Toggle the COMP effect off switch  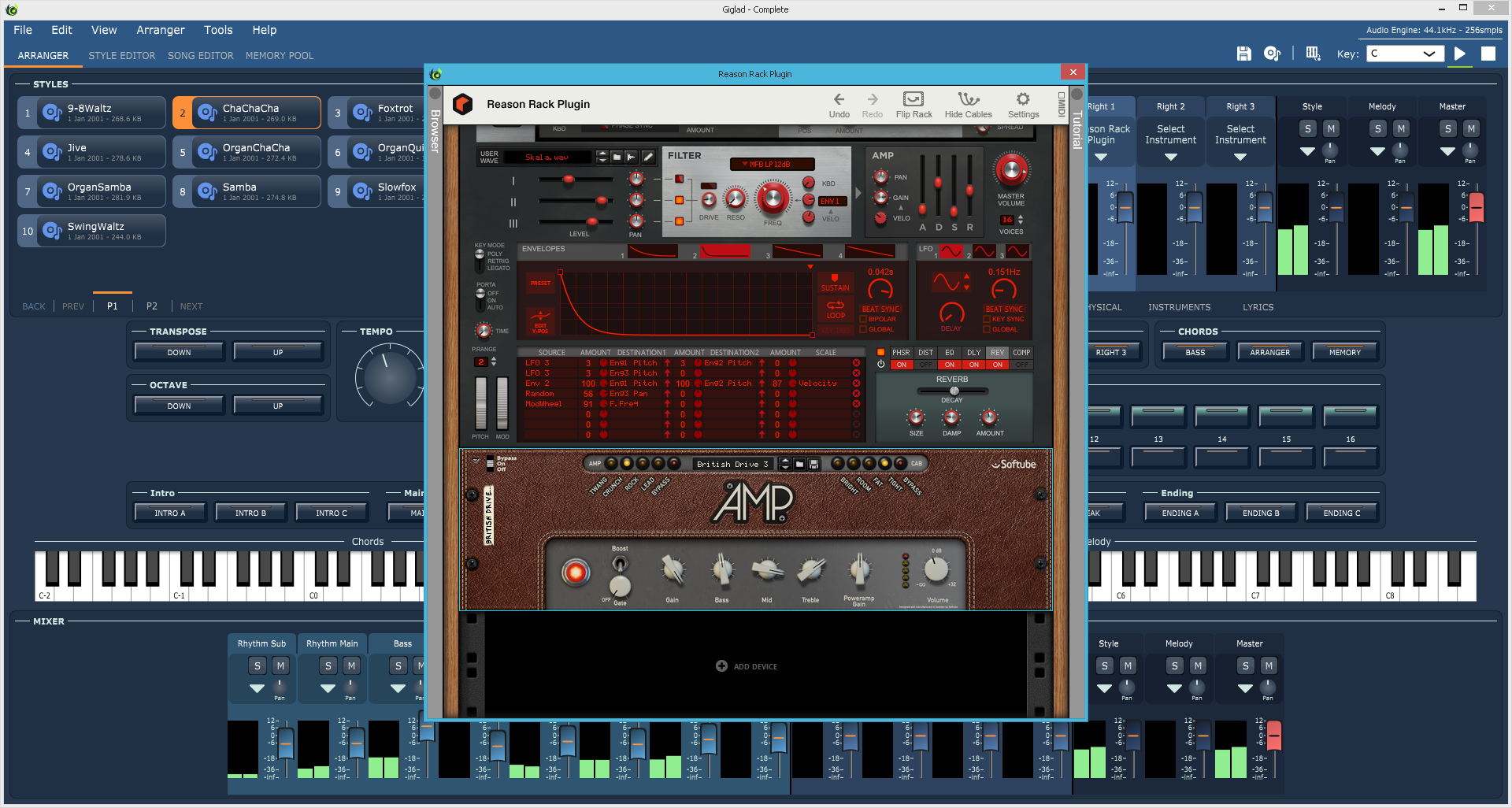pyautogui.click(x=1021, y=365)
